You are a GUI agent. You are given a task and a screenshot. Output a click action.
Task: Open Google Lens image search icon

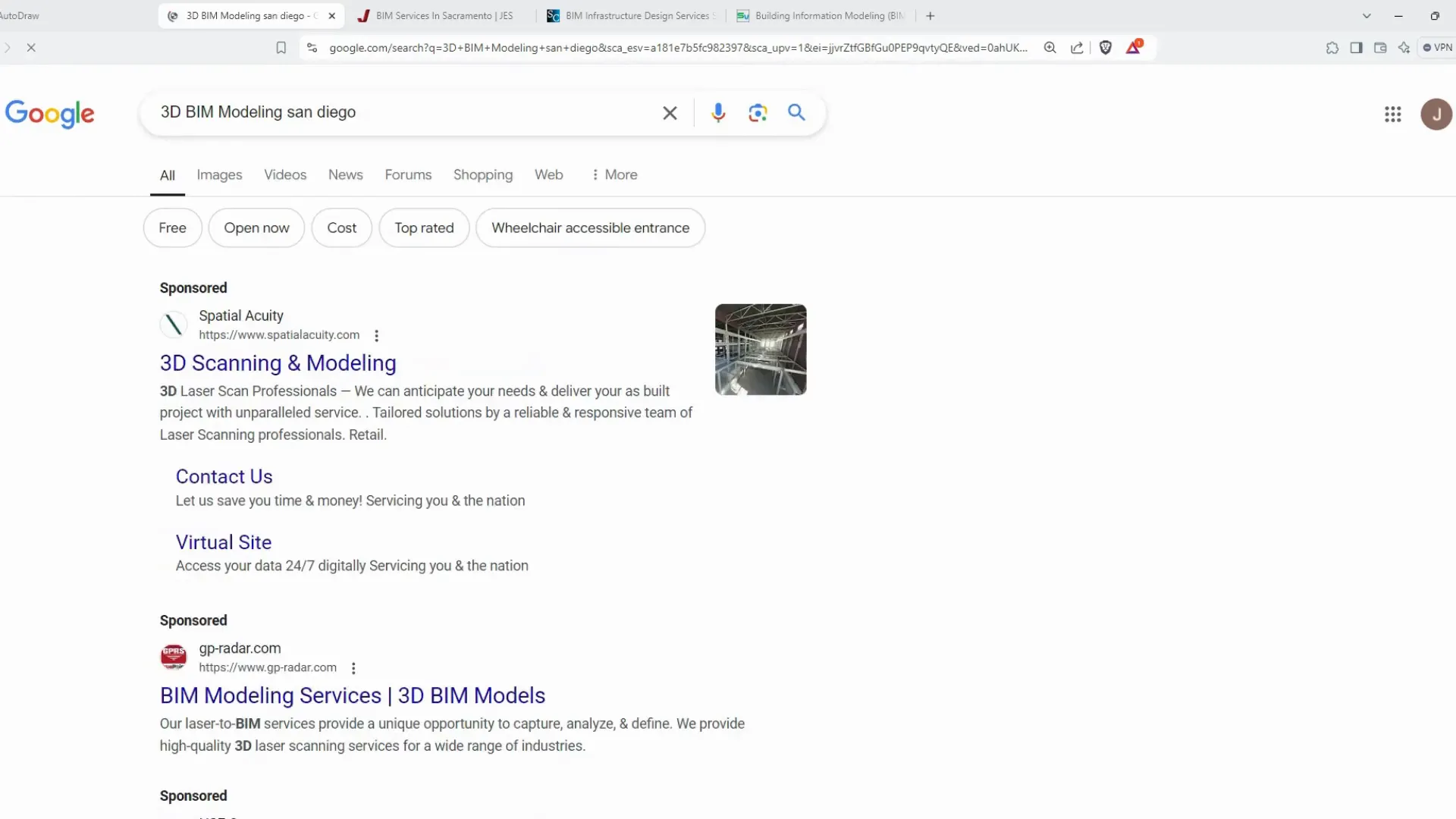pos(758,113)
